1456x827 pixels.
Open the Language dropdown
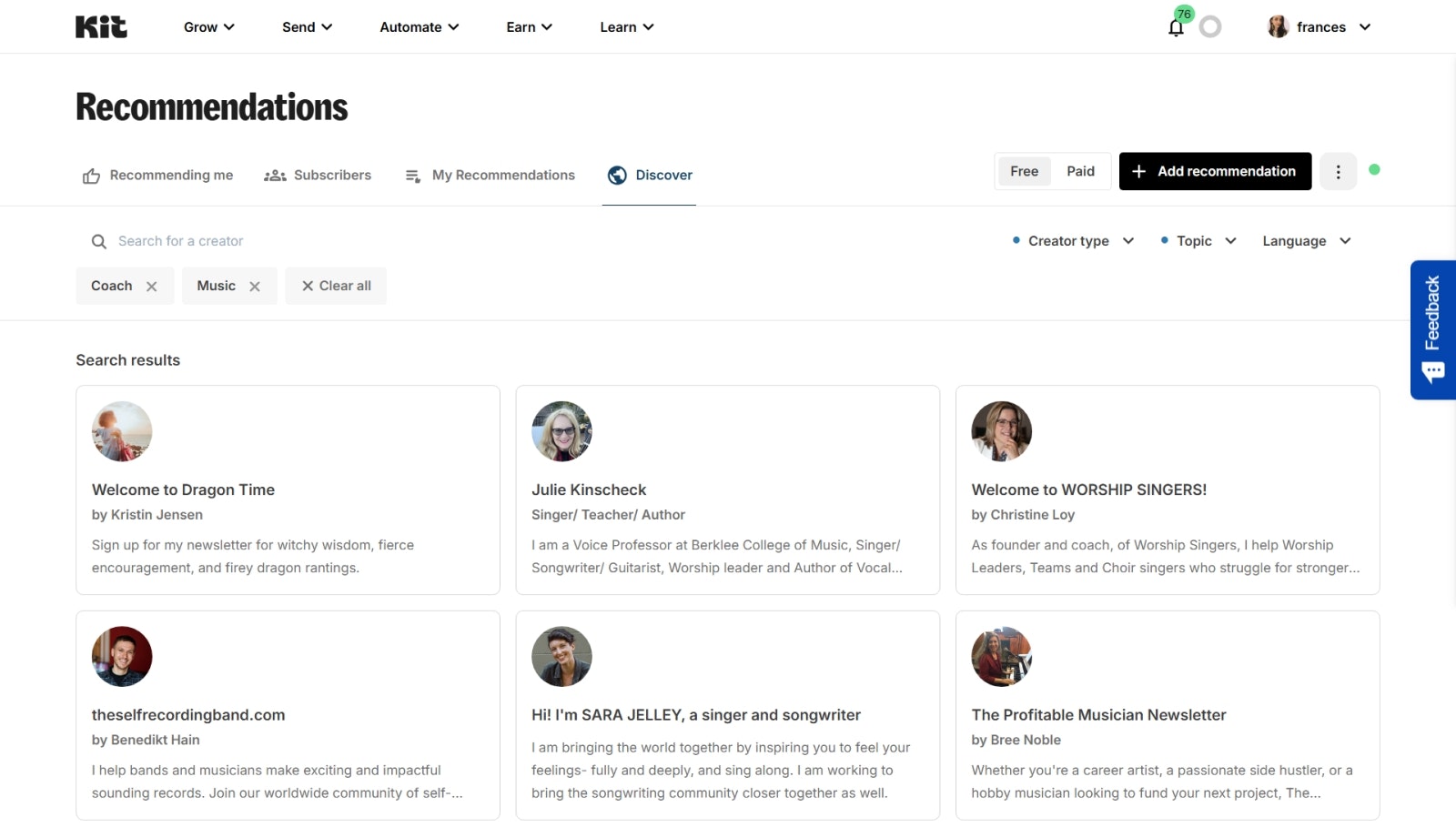[1306, 241]
